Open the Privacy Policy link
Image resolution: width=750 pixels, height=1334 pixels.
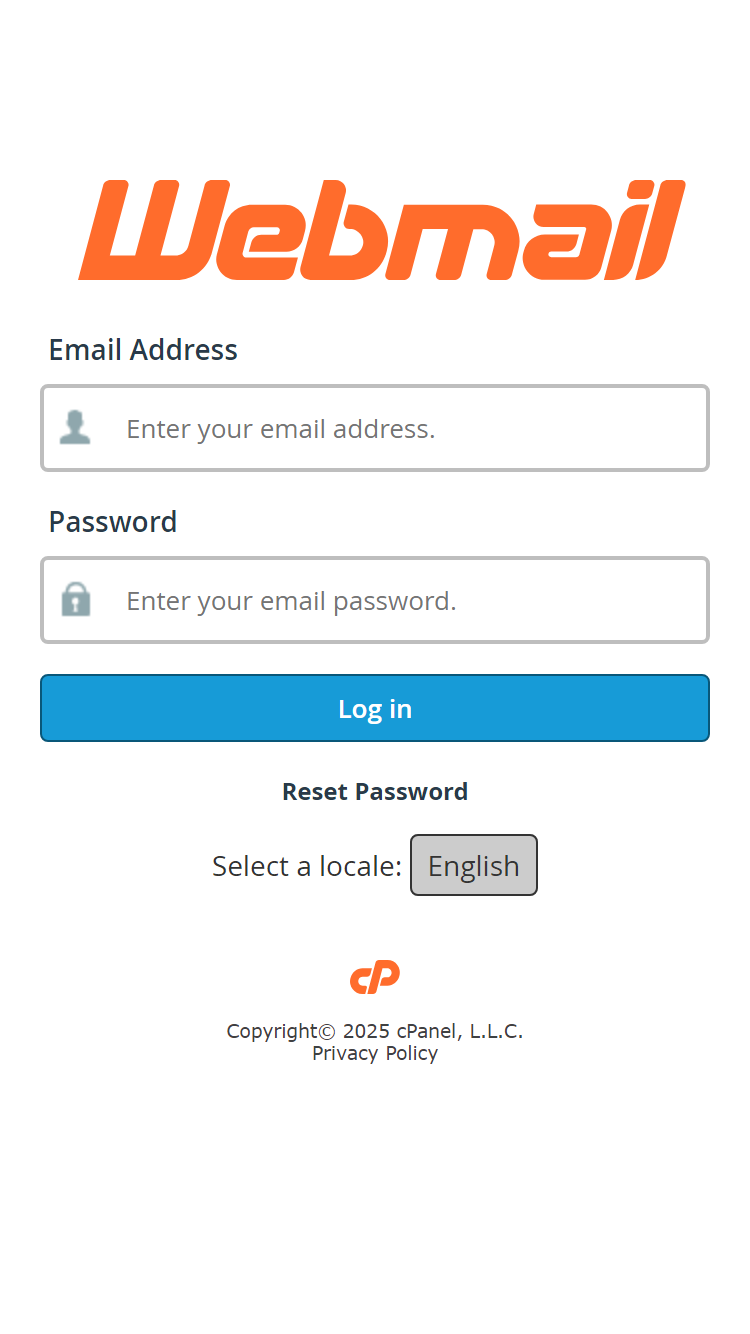point(375,1053)
